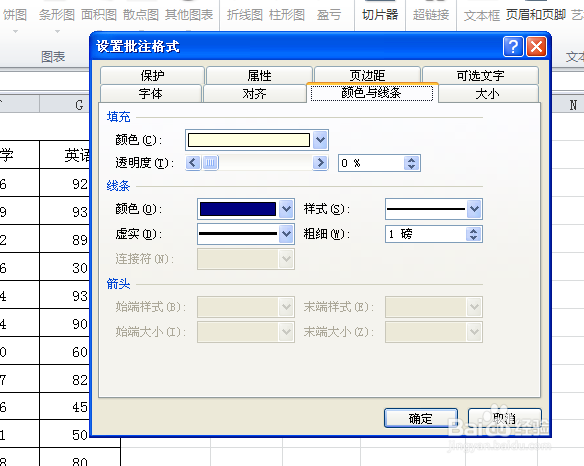Open the 可选文字 tab
Image resolution: width=584 pixels, height=466 pixels.
[x=480, y=75]
